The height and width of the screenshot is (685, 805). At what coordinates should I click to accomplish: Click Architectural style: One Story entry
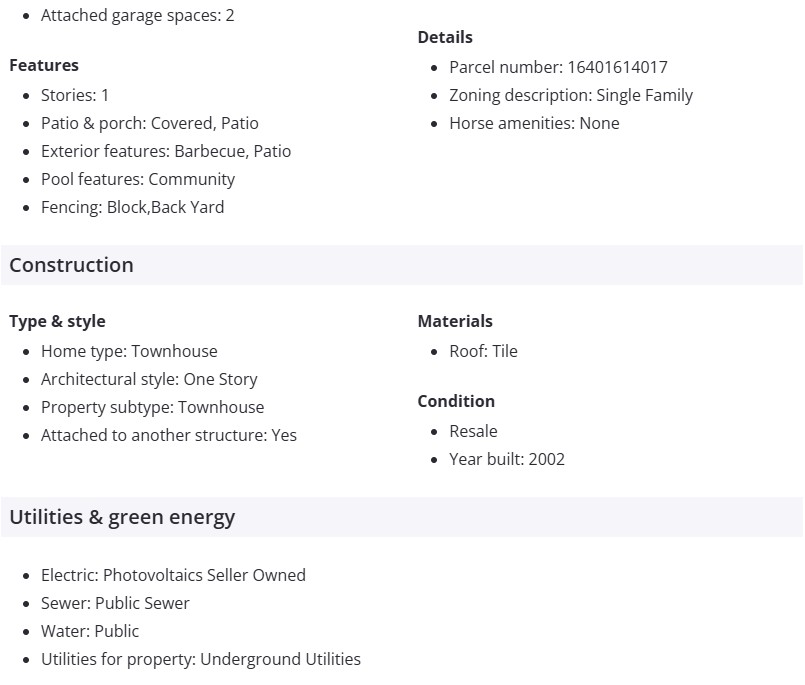coord(149,379)
